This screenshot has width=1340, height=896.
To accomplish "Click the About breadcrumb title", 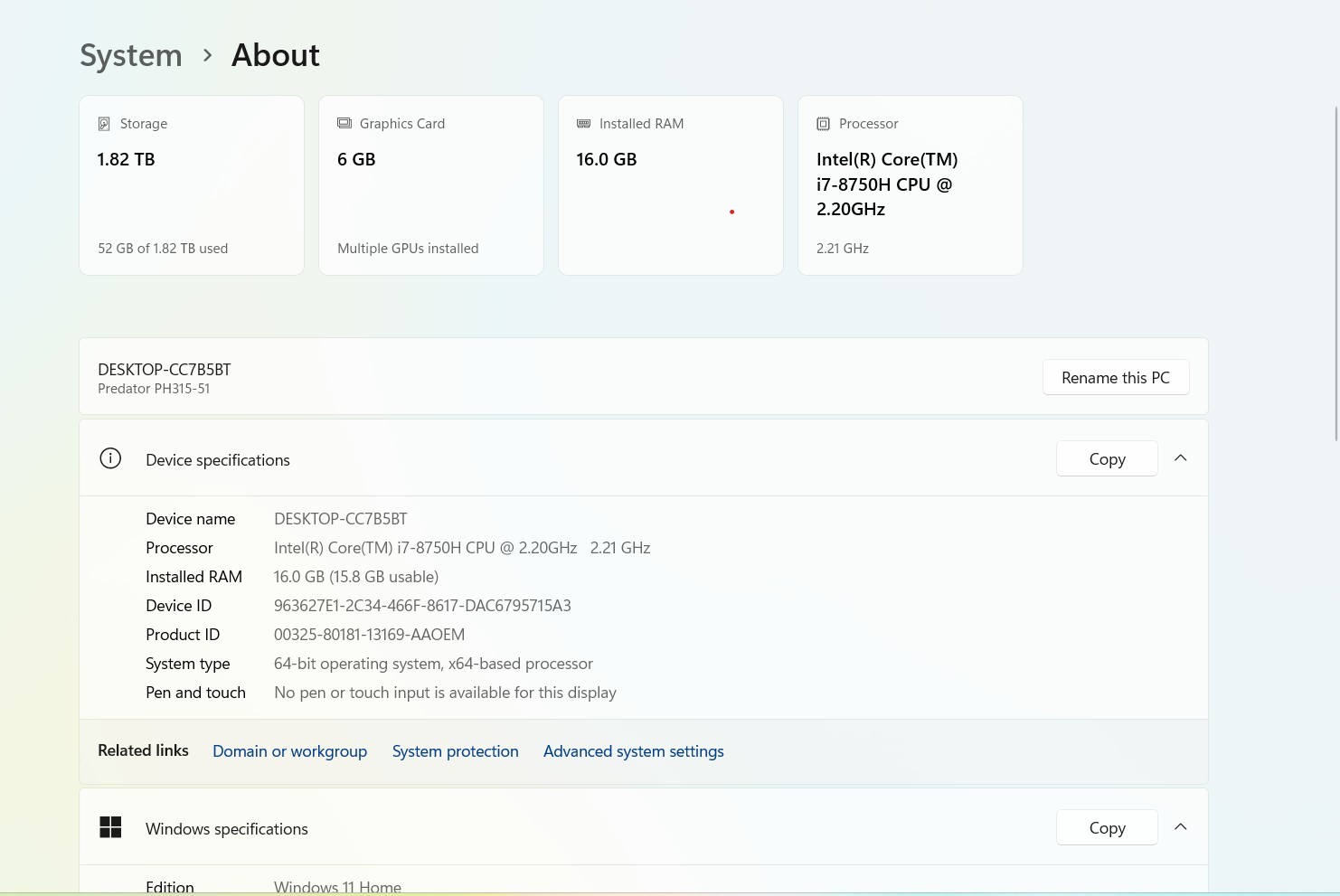I will tap(276, 55).
